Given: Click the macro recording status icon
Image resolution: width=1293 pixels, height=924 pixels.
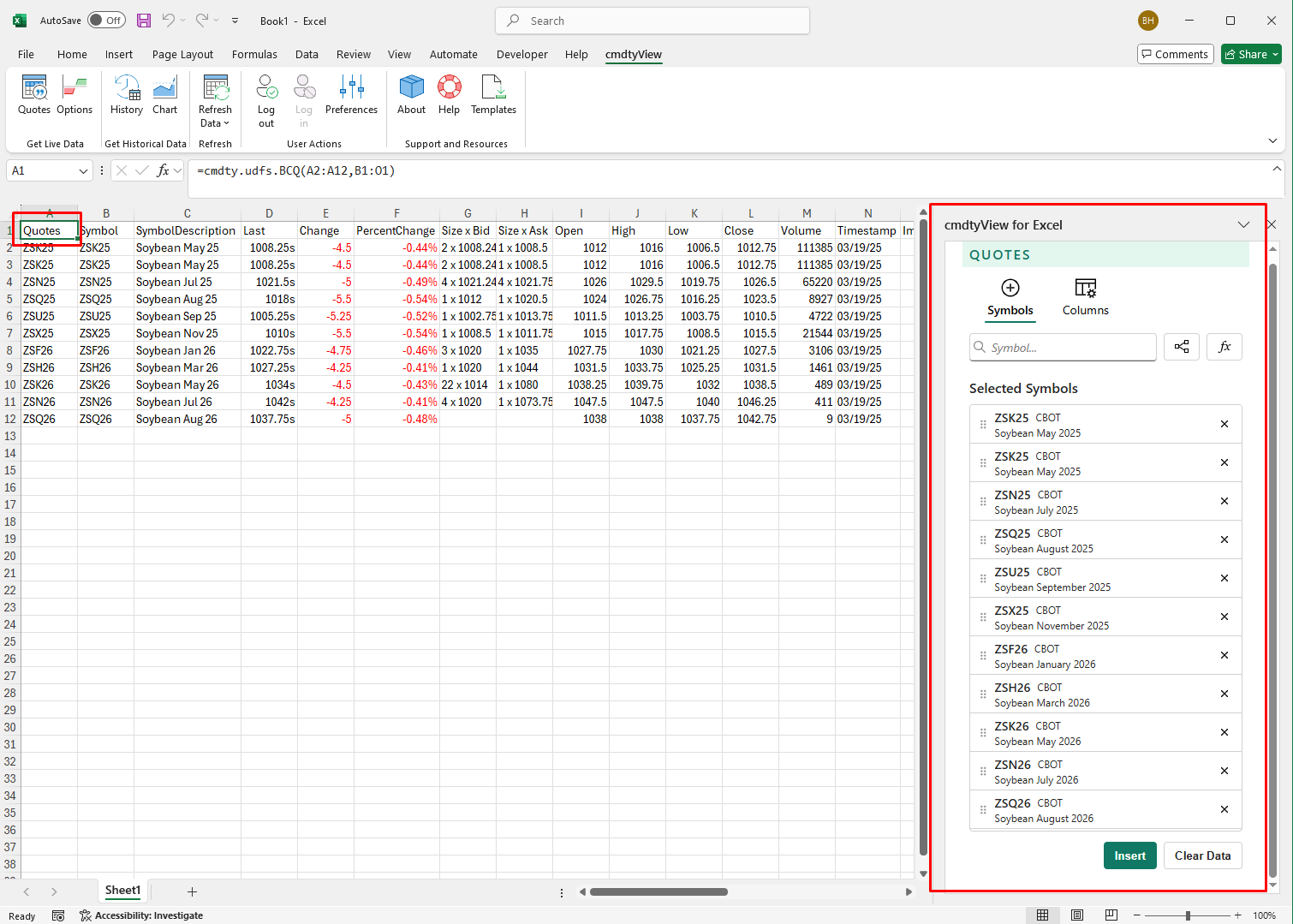Looking at the screenshot, I should [x=58, y=915].
